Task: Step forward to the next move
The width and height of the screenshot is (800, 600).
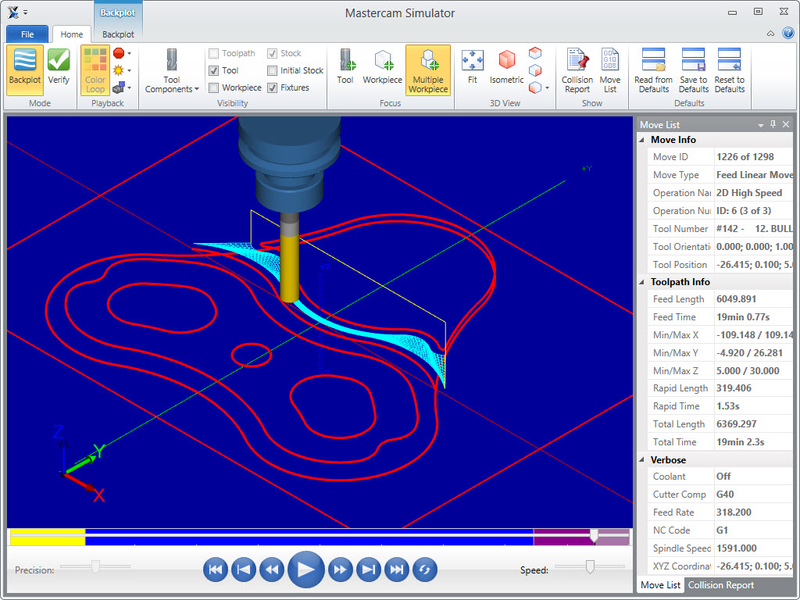Action: point(368,569)
